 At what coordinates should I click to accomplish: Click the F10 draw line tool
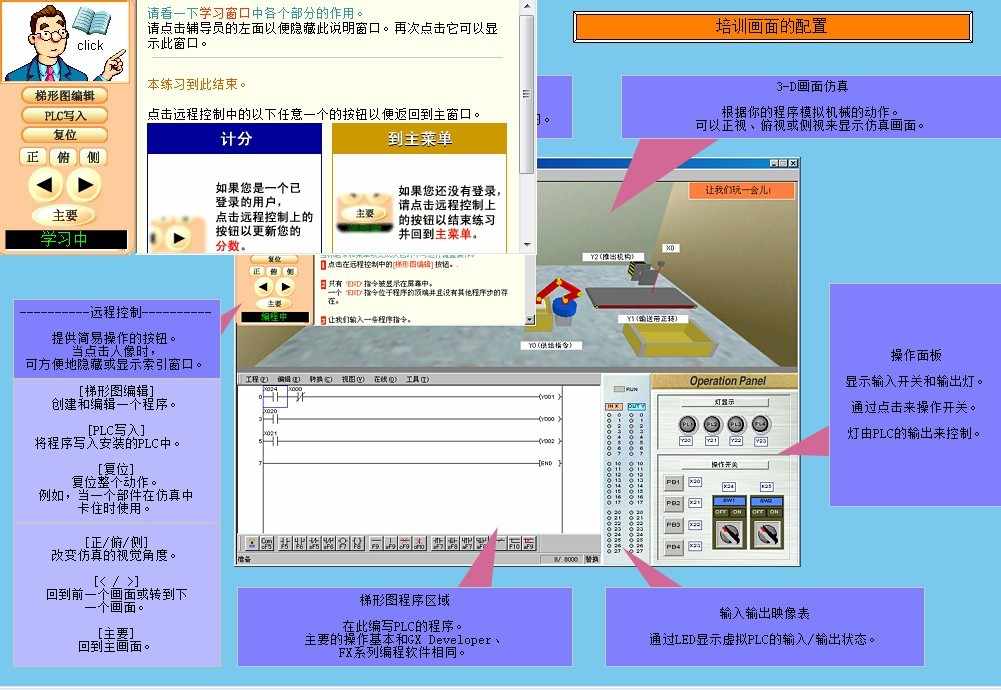click(x=515, y=543)
